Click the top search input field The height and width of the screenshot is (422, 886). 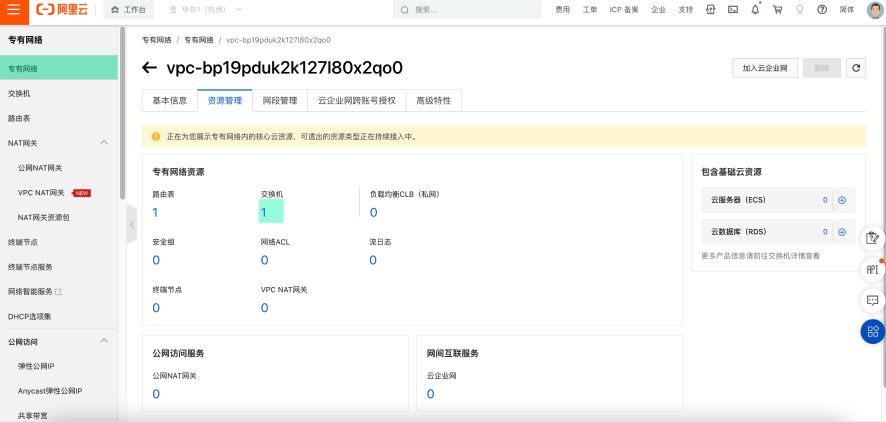click(x=470, y=9)
